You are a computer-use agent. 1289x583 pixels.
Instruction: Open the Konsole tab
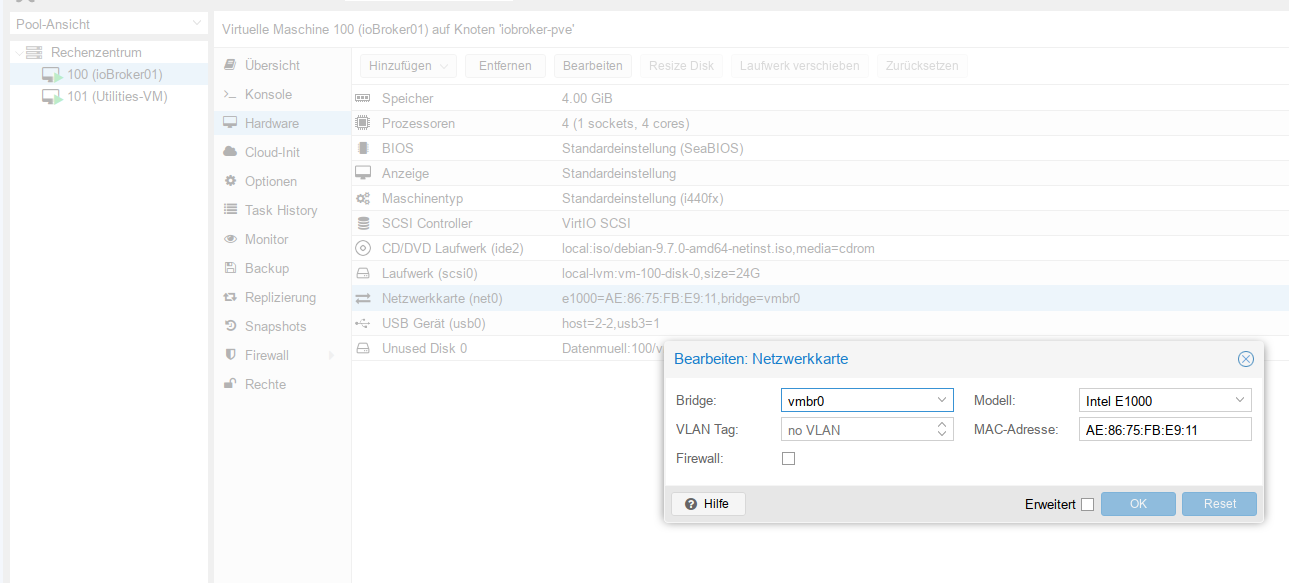pyautogui.click(x=268, y=94)
